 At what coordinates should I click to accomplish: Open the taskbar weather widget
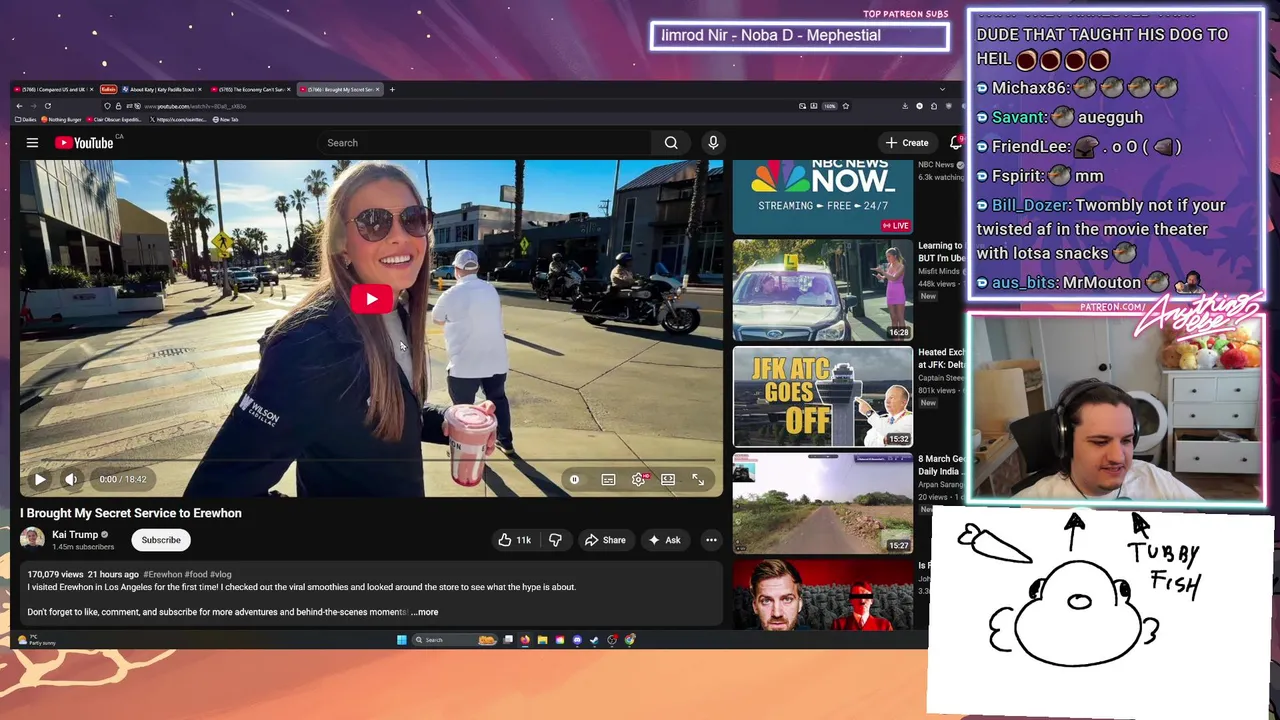tap(36, 640)
